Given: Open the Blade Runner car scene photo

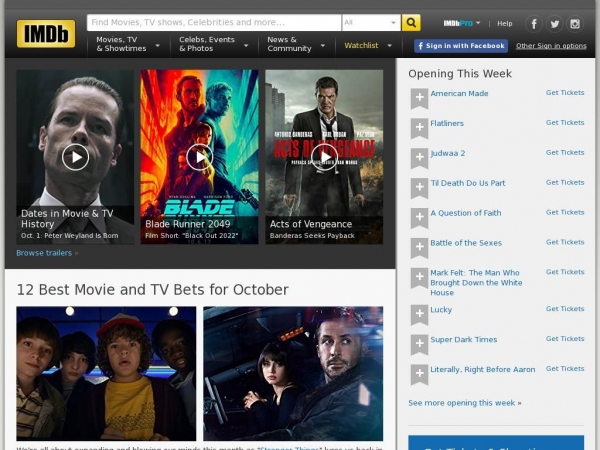Looking at the screenshot, I should coord(293,373).
